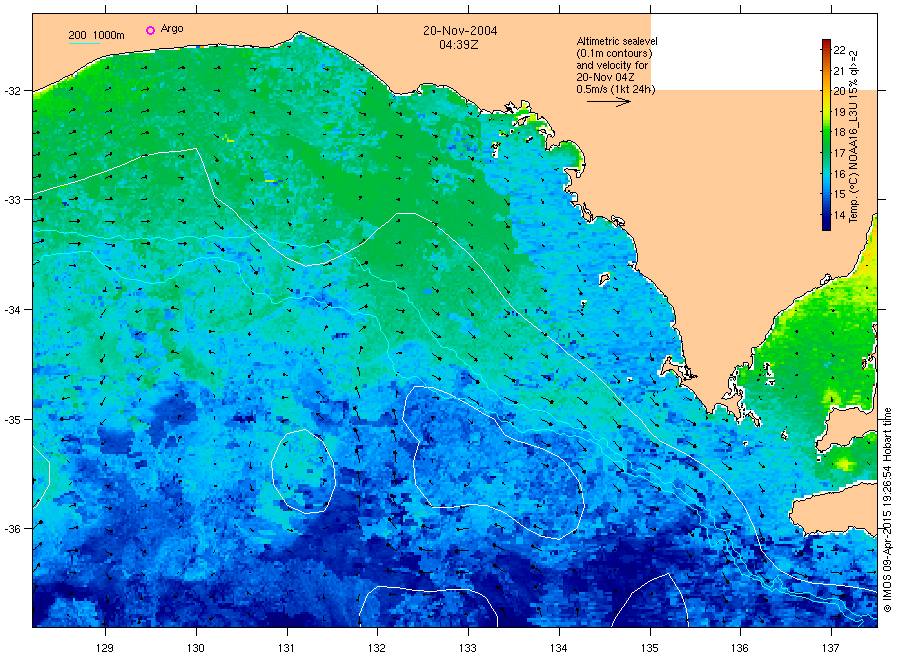Click the 18 value on the color scale
Screen dimensions: 900x660
839,132
